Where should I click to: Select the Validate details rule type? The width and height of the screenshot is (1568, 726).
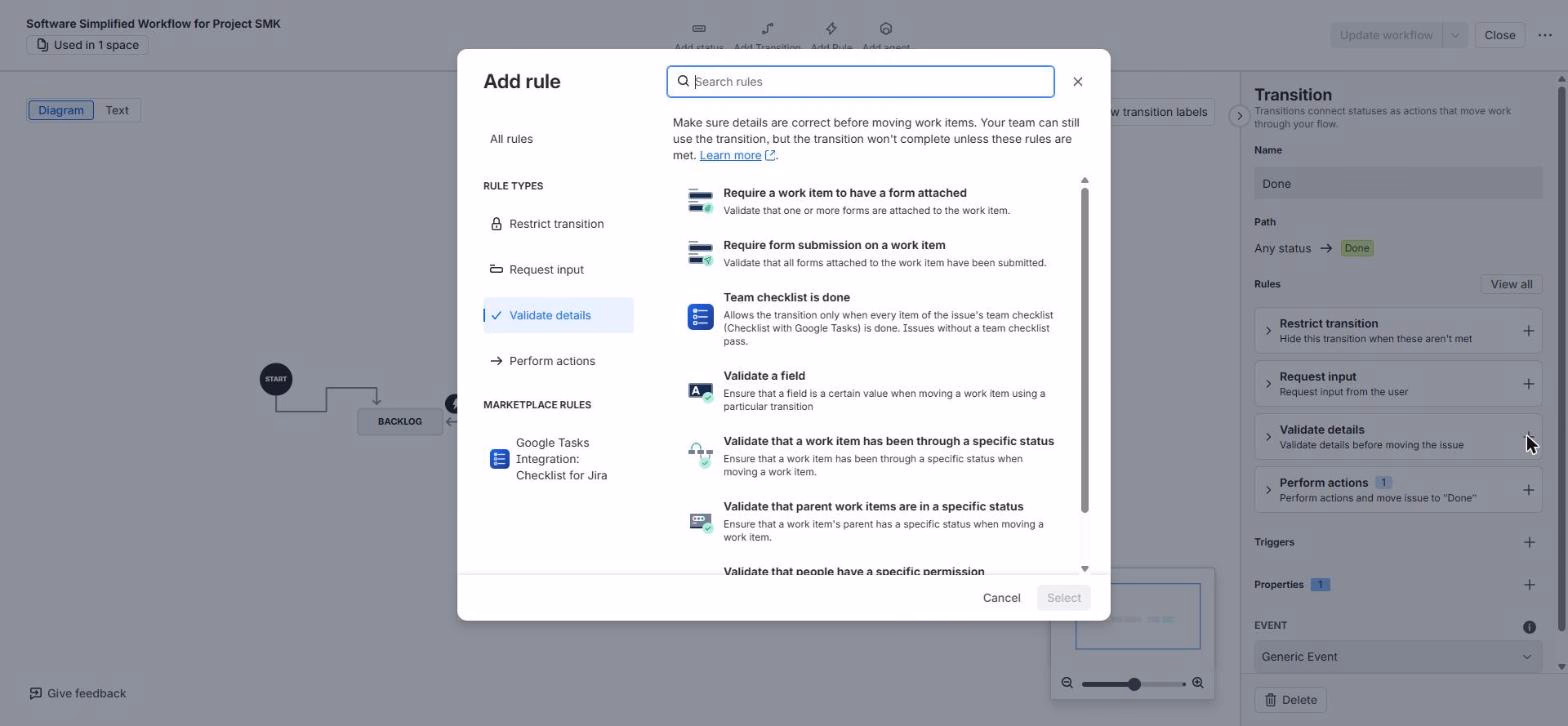click(558, 315)
